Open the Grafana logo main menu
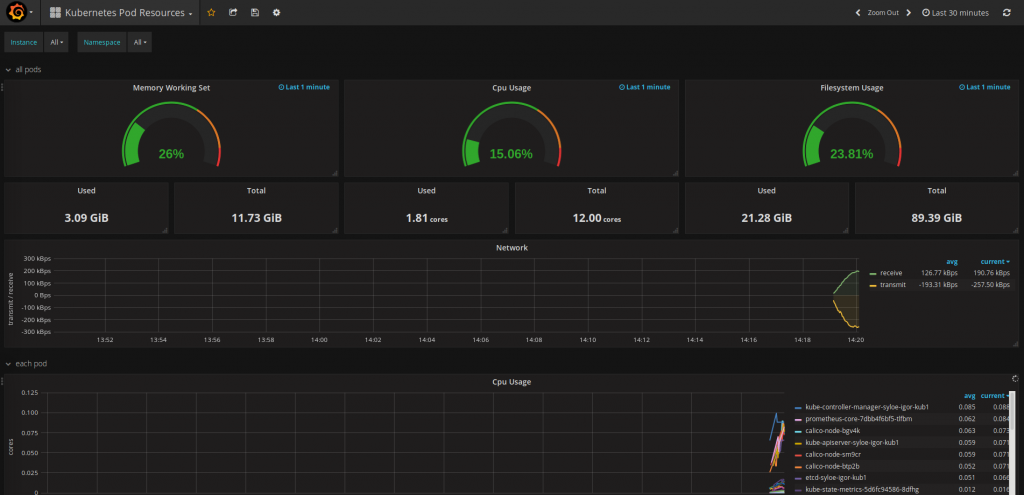This screenshot has width=1024, height=495. click(x=18, y=12)
